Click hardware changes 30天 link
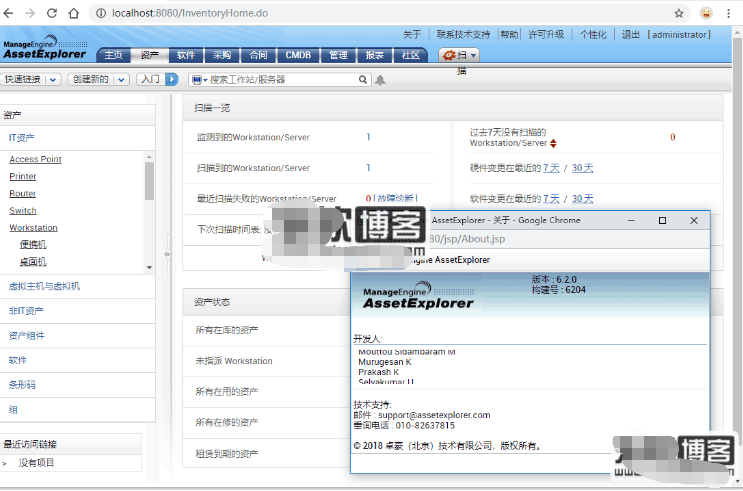The height and width of the screenshot is (491, 743). (x=582, y=168)
